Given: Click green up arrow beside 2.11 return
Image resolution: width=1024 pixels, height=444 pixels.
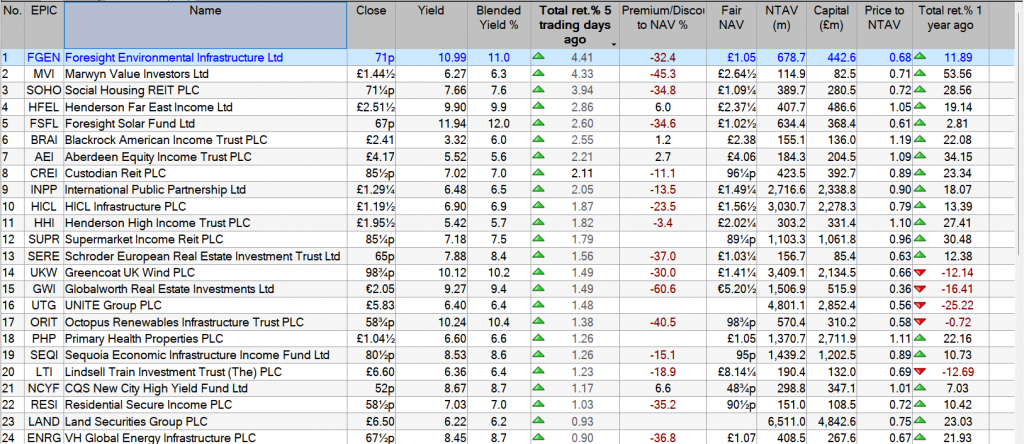Looking at the screenshot, I should tap(540, 173).
